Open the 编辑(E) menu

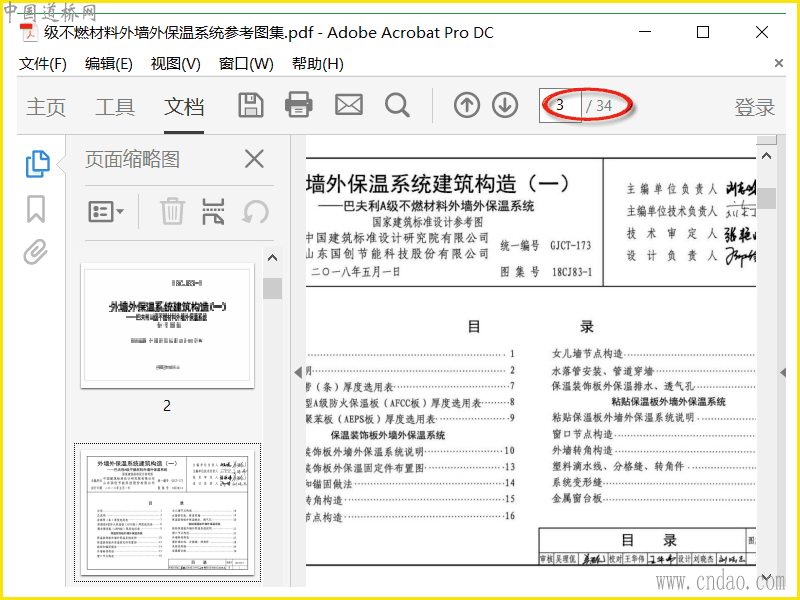109,64
